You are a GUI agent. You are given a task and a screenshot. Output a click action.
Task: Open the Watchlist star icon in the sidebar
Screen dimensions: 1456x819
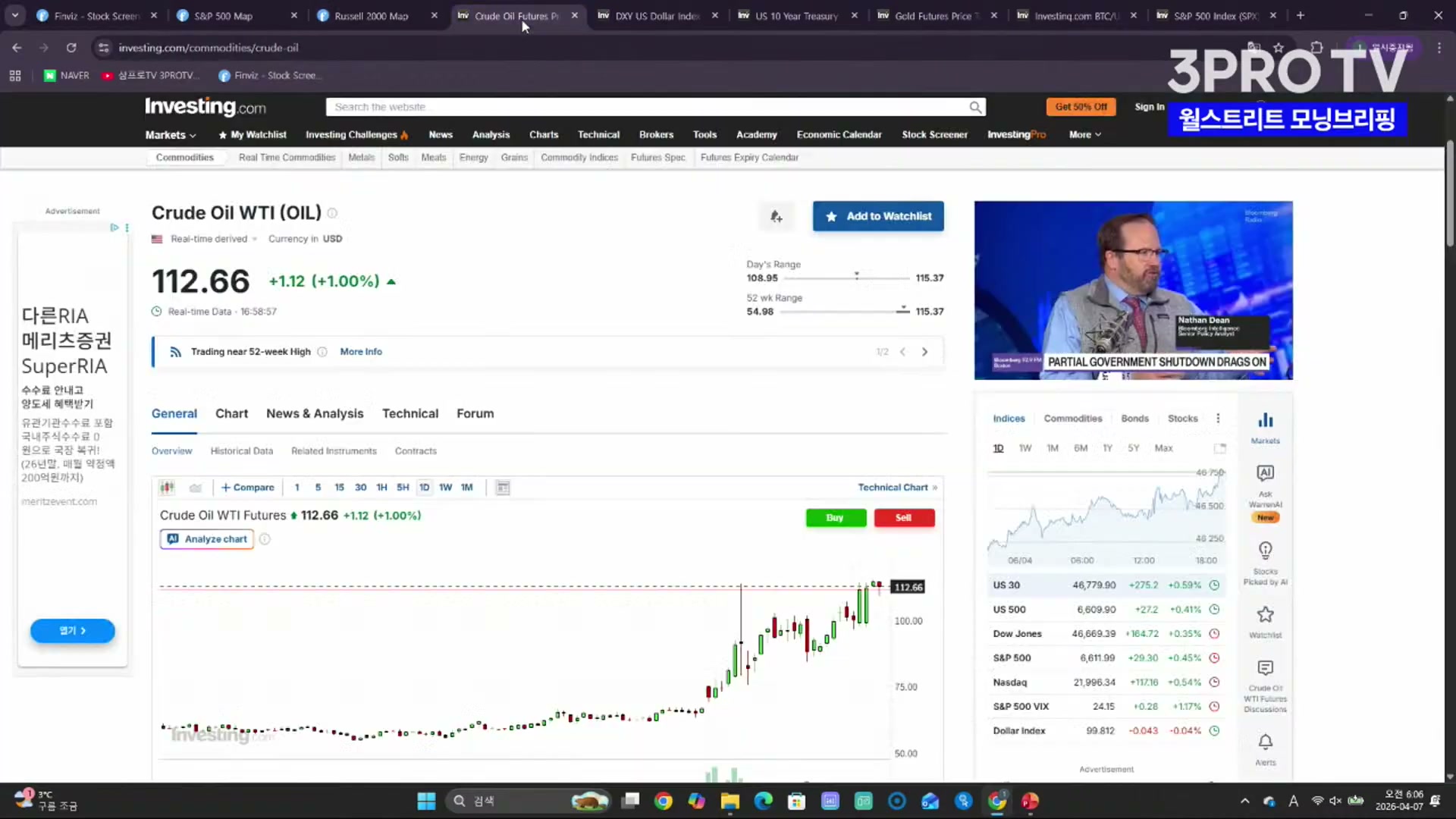(x=1265, y=614)
